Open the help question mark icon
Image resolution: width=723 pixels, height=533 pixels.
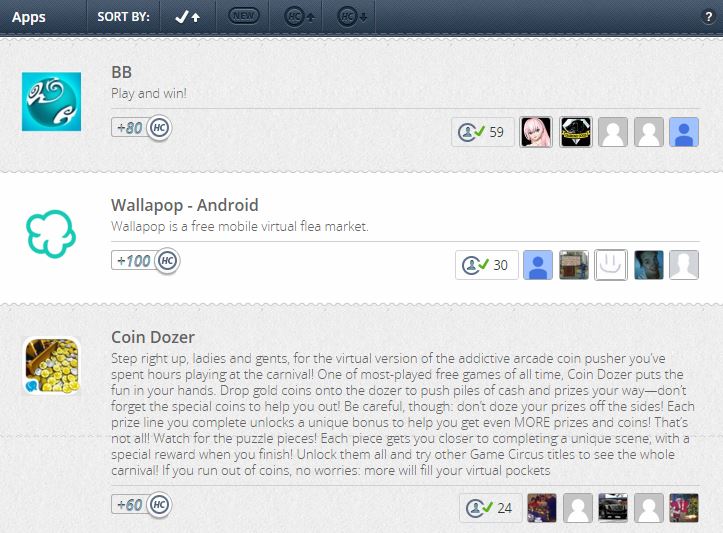(x=708, y=17)
